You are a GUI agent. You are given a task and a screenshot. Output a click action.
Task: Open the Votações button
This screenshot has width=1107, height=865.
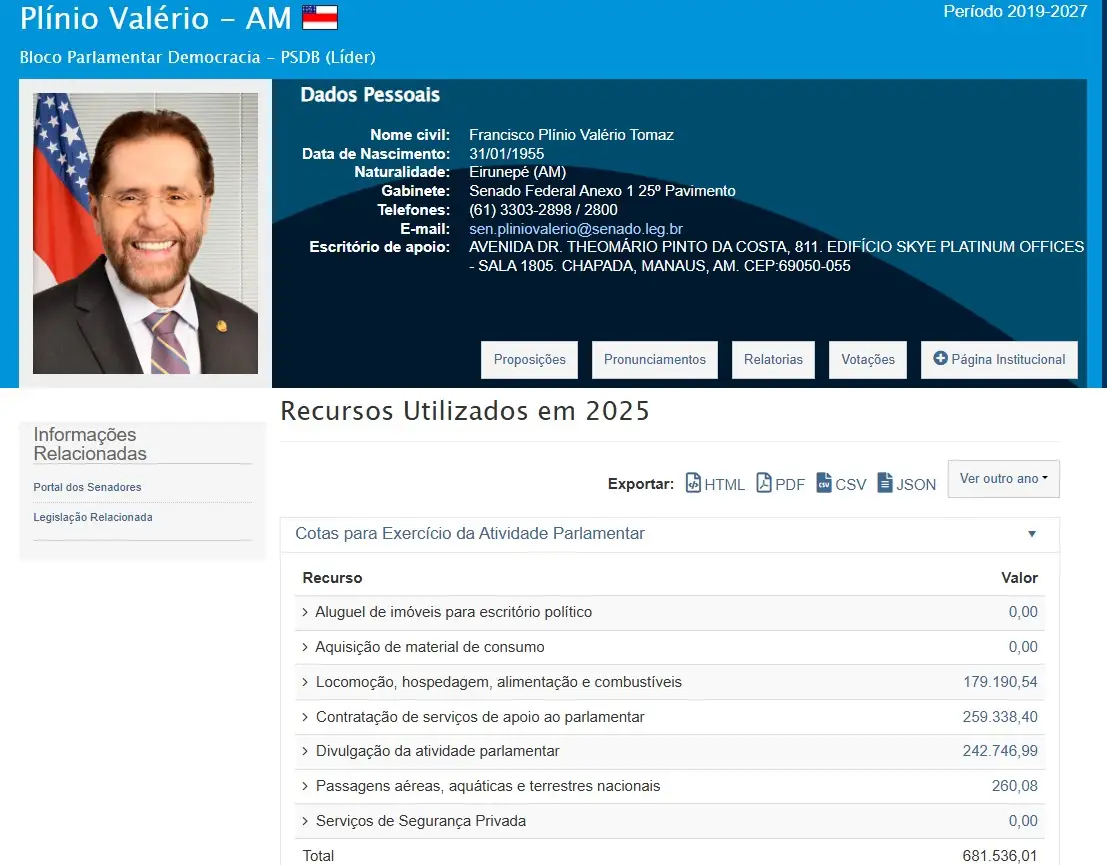click(x=868, y=360)
